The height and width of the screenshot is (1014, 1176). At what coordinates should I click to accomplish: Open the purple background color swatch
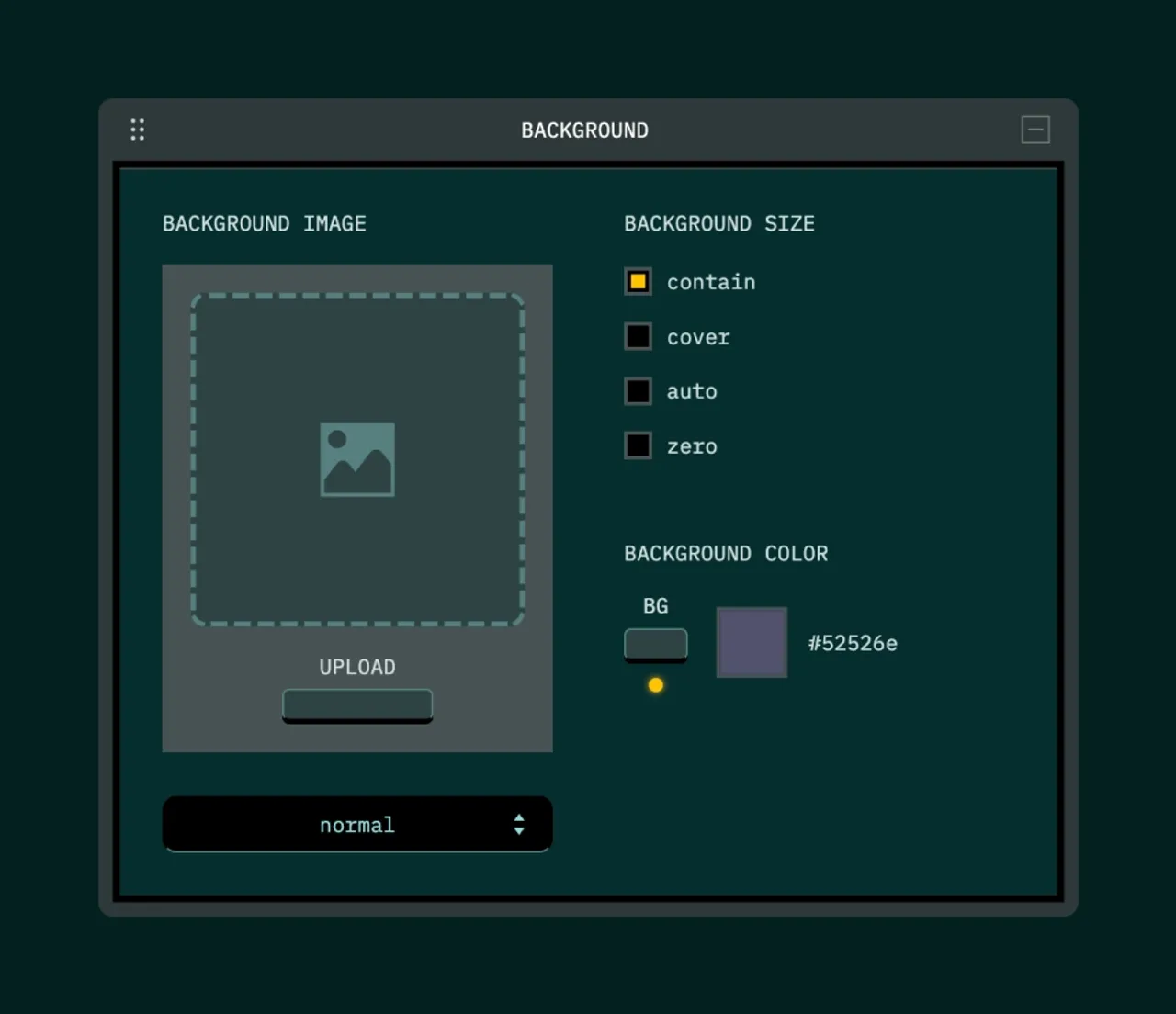[x=752, y=643]
